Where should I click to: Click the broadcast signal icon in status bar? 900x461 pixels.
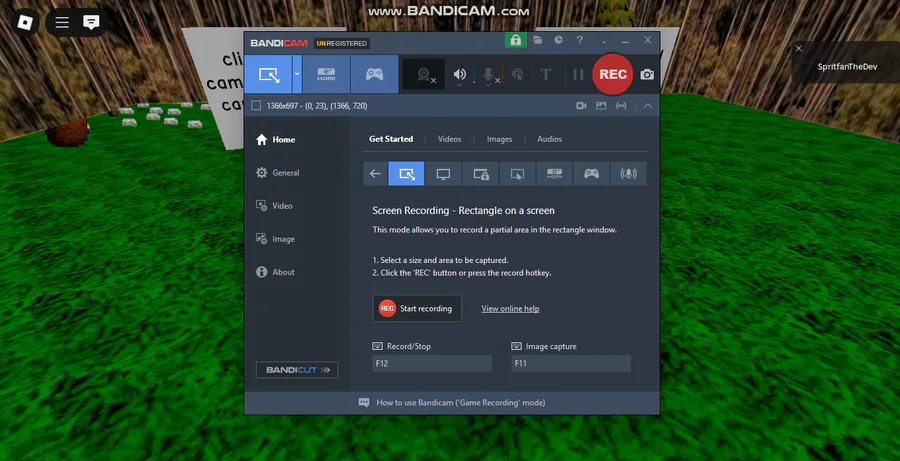click(x=620, y=106)
